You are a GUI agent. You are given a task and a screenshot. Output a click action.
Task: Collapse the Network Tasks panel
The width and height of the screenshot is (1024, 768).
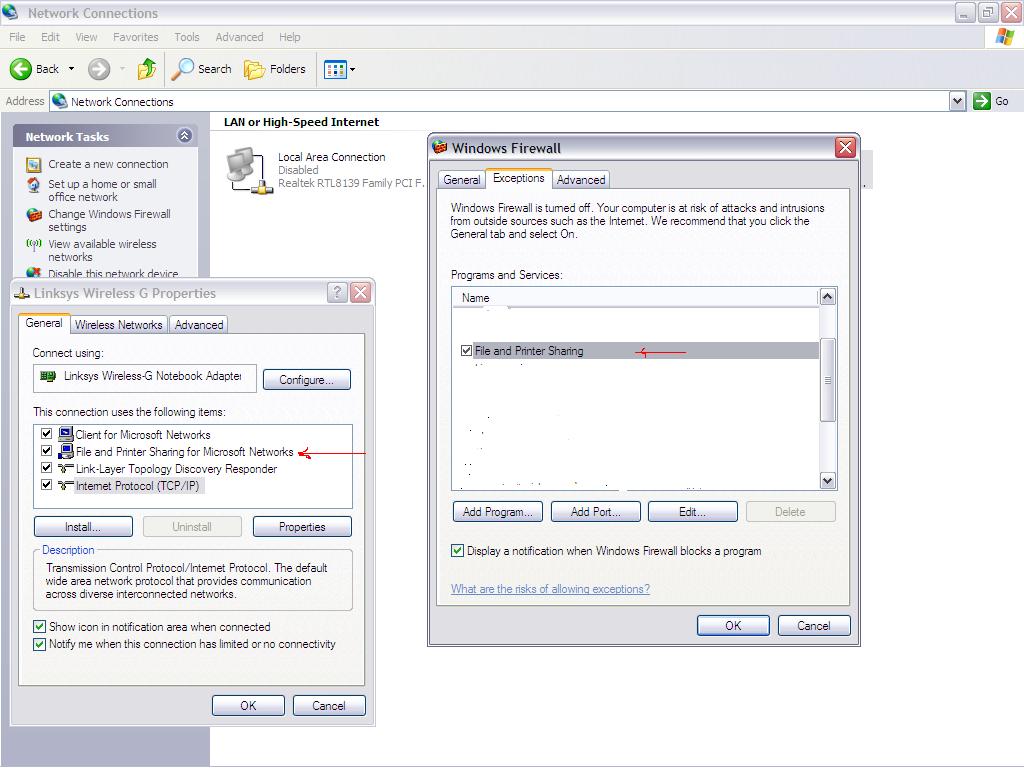tap(185, 136)
